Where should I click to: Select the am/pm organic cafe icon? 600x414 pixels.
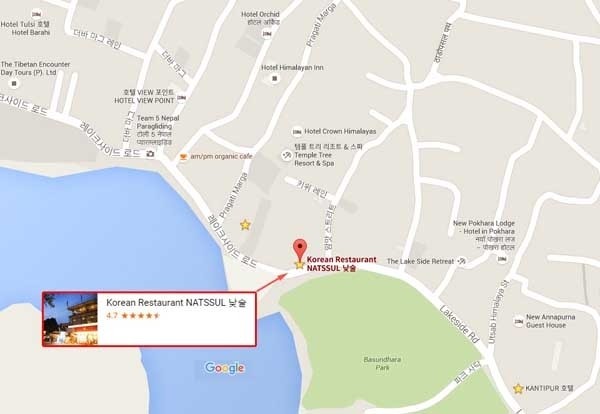(183, 156)
